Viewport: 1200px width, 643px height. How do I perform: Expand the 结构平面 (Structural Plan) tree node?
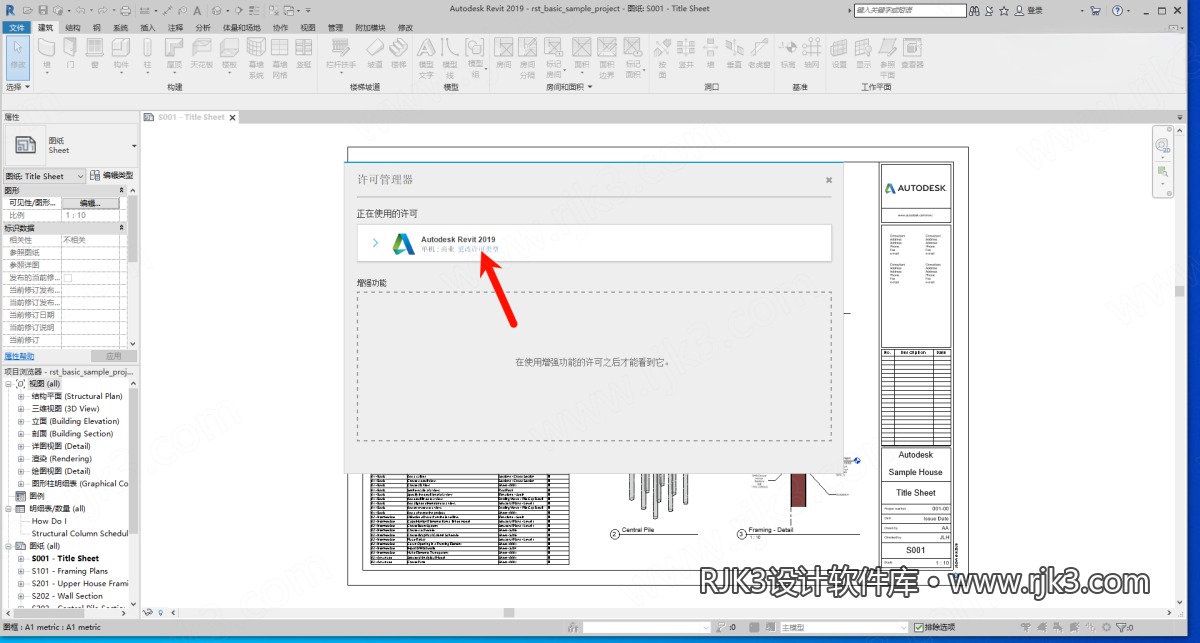pos(21,396)
